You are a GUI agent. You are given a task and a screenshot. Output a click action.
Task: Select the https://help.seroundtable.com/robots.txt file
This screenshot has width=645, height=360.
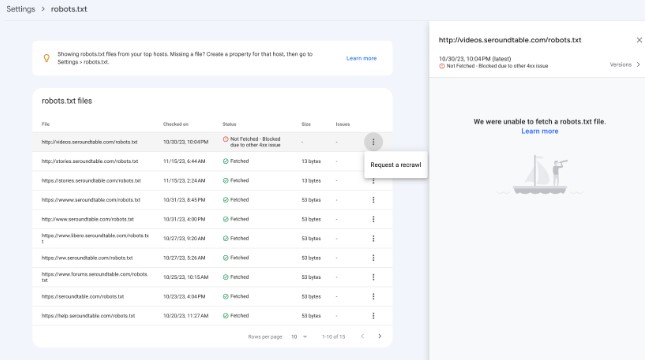point(88,316)
